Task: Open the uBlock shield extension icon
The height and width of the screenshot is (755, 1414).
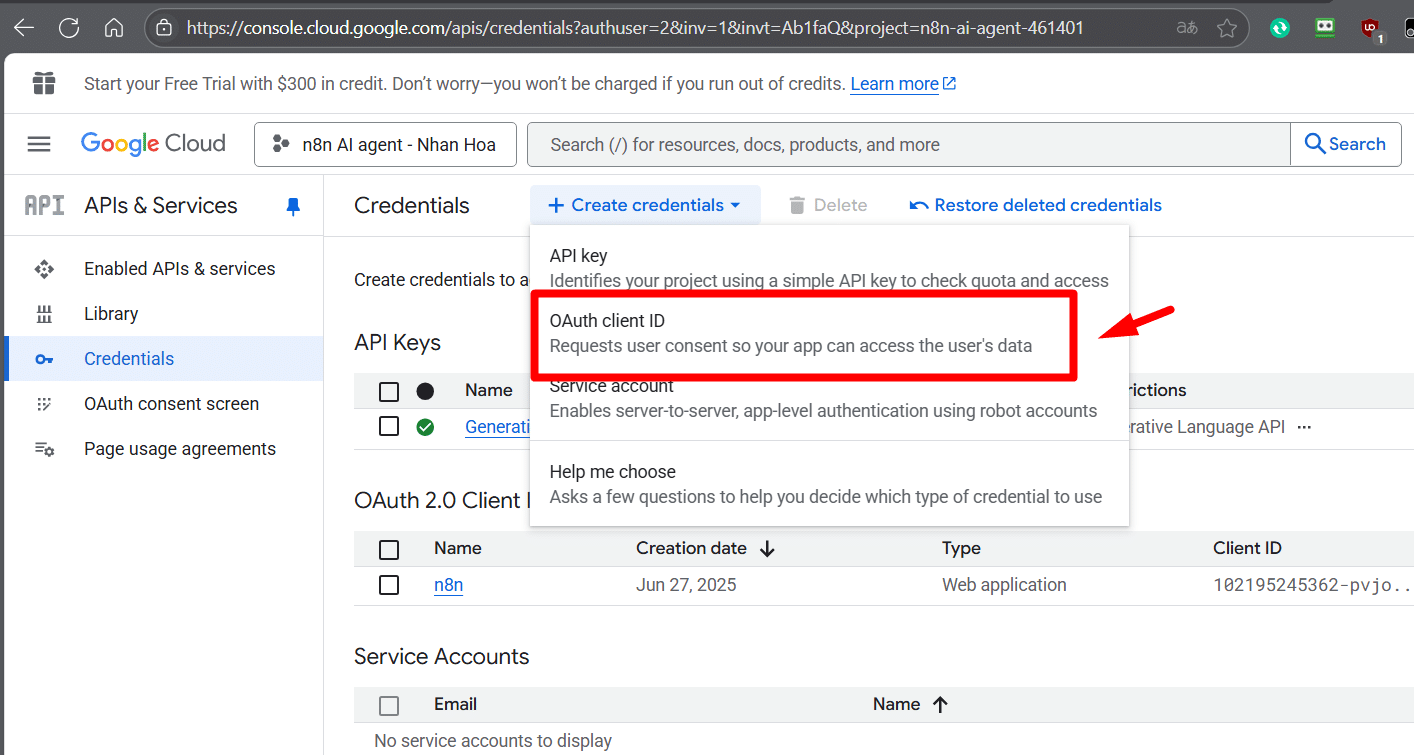Action: point(1371,29)
